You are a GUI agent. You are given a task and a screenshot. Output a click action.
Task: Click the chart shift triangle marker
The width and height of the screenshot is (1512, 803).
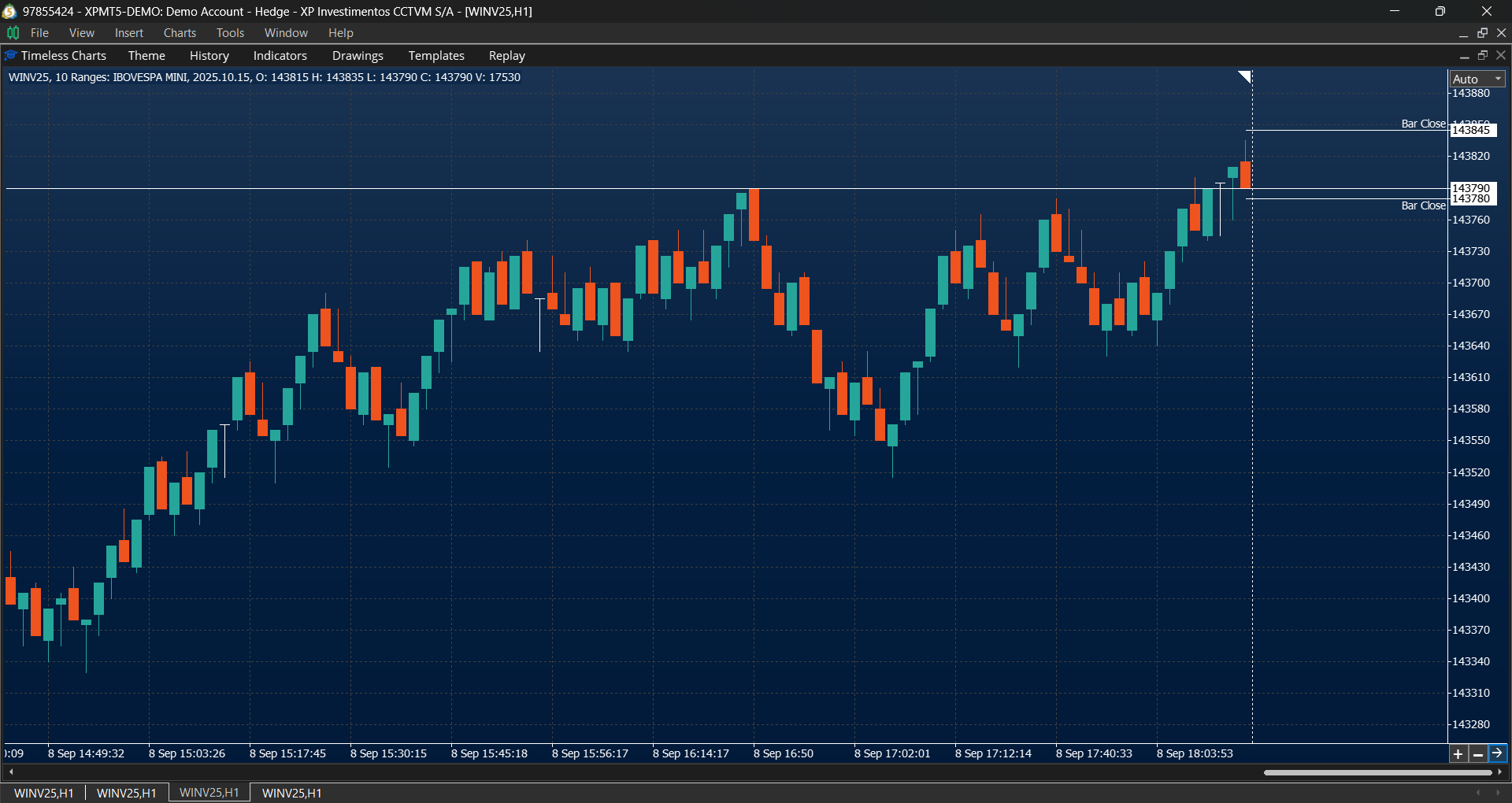(x=1244, y=76)
